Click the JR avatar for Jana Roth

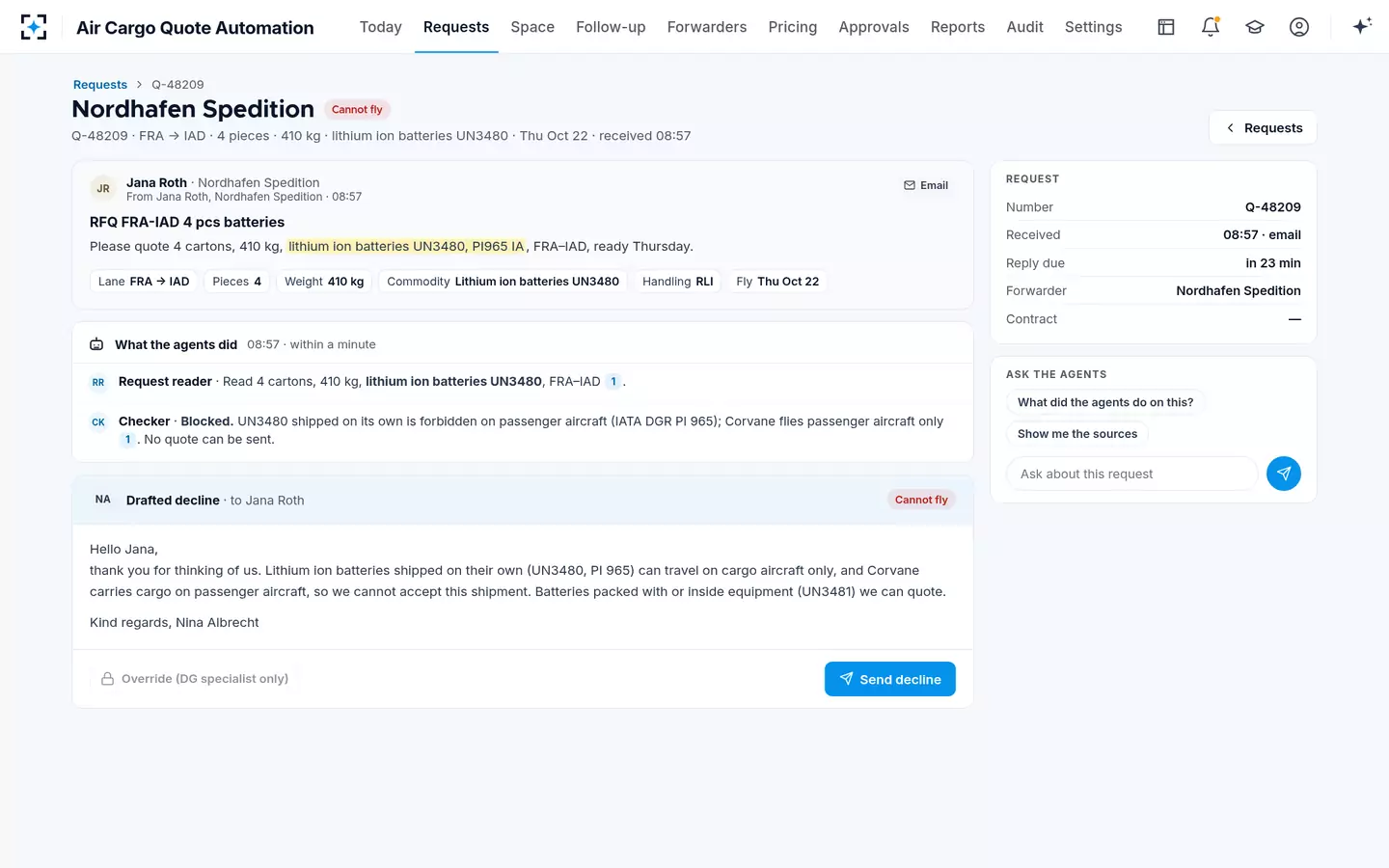pos(103,189)
